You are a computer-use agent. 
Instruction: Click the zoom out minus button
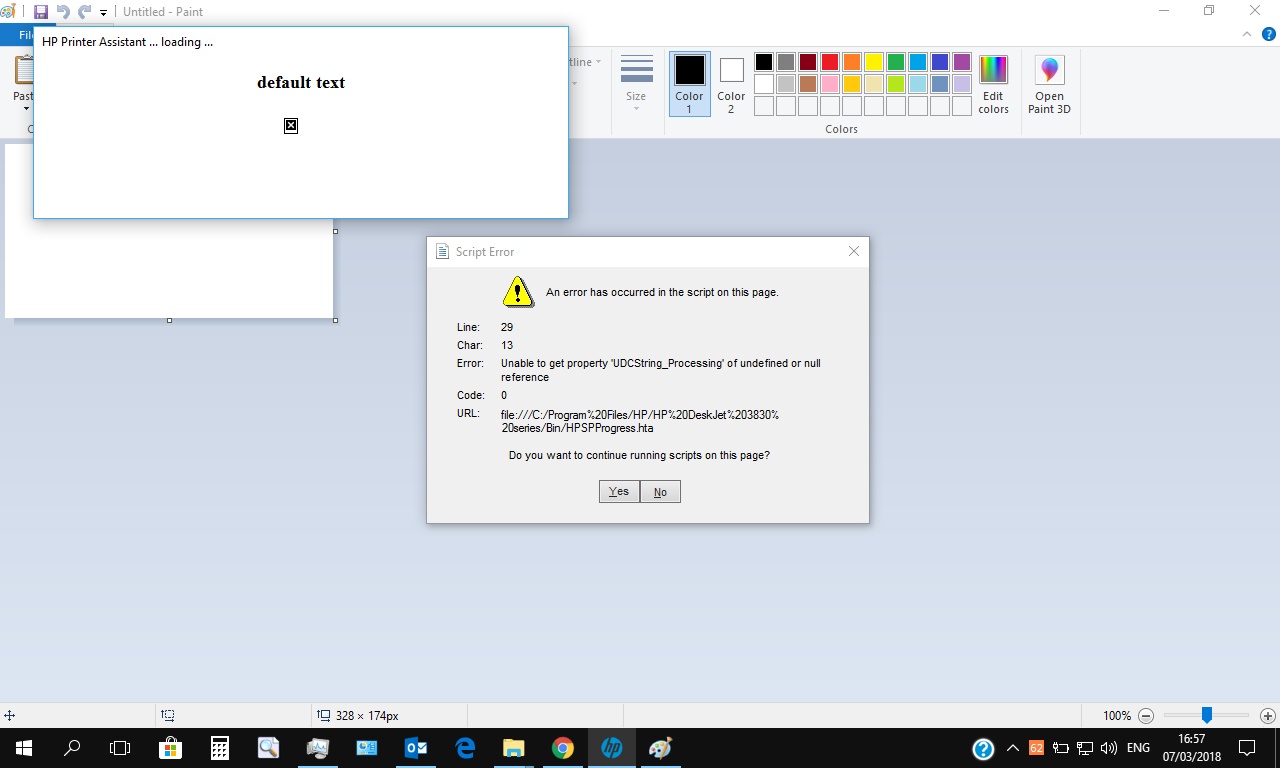coord(1146,716)
